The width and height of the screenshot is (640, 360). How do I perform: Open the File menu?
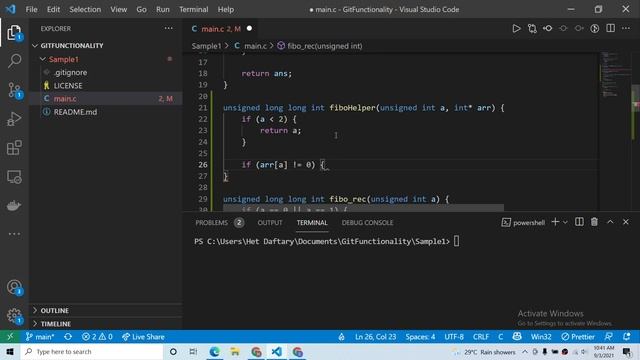[x=31, y=9]
